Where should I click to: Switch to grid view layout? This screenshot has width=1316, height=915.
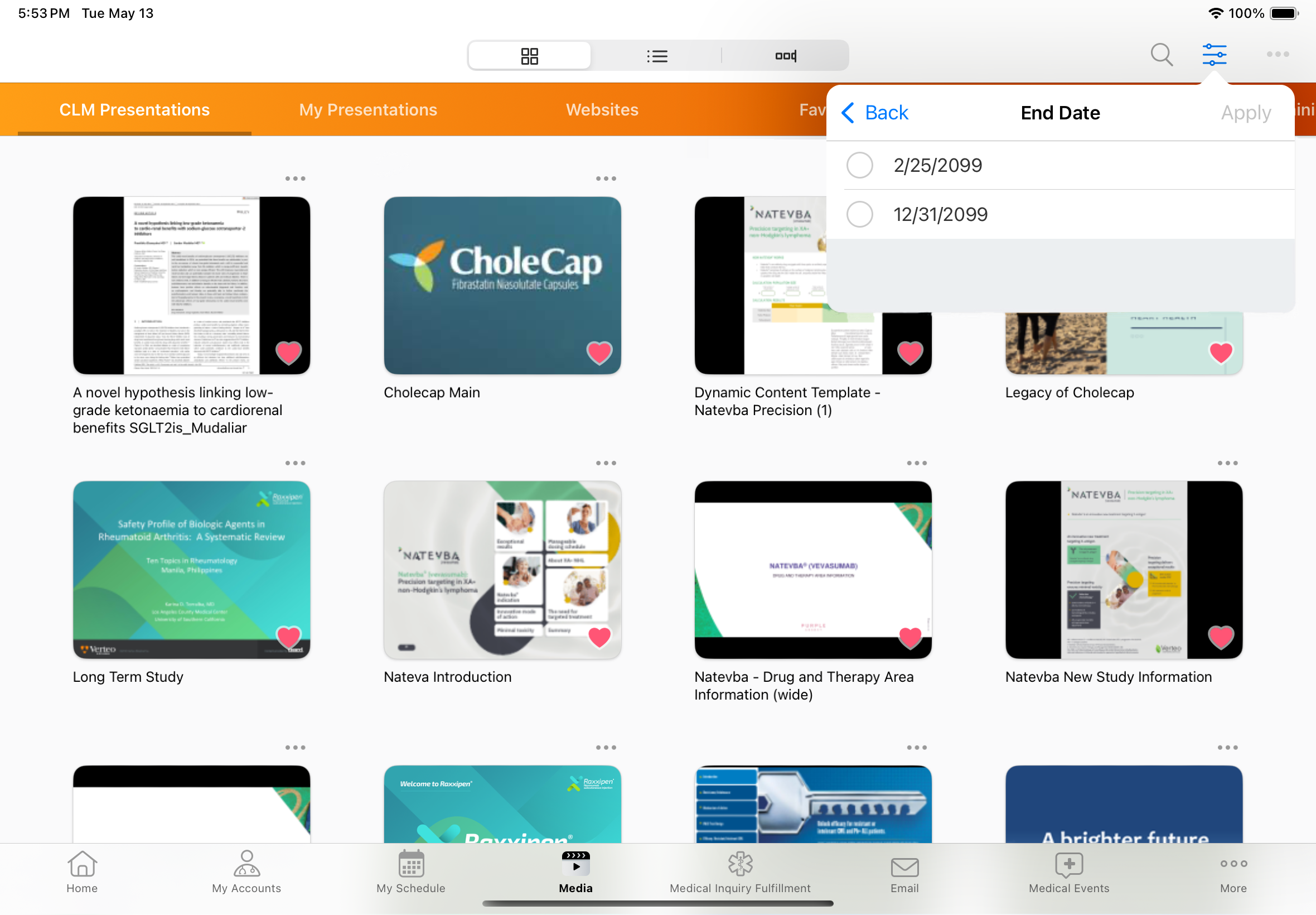pos(529,56)
